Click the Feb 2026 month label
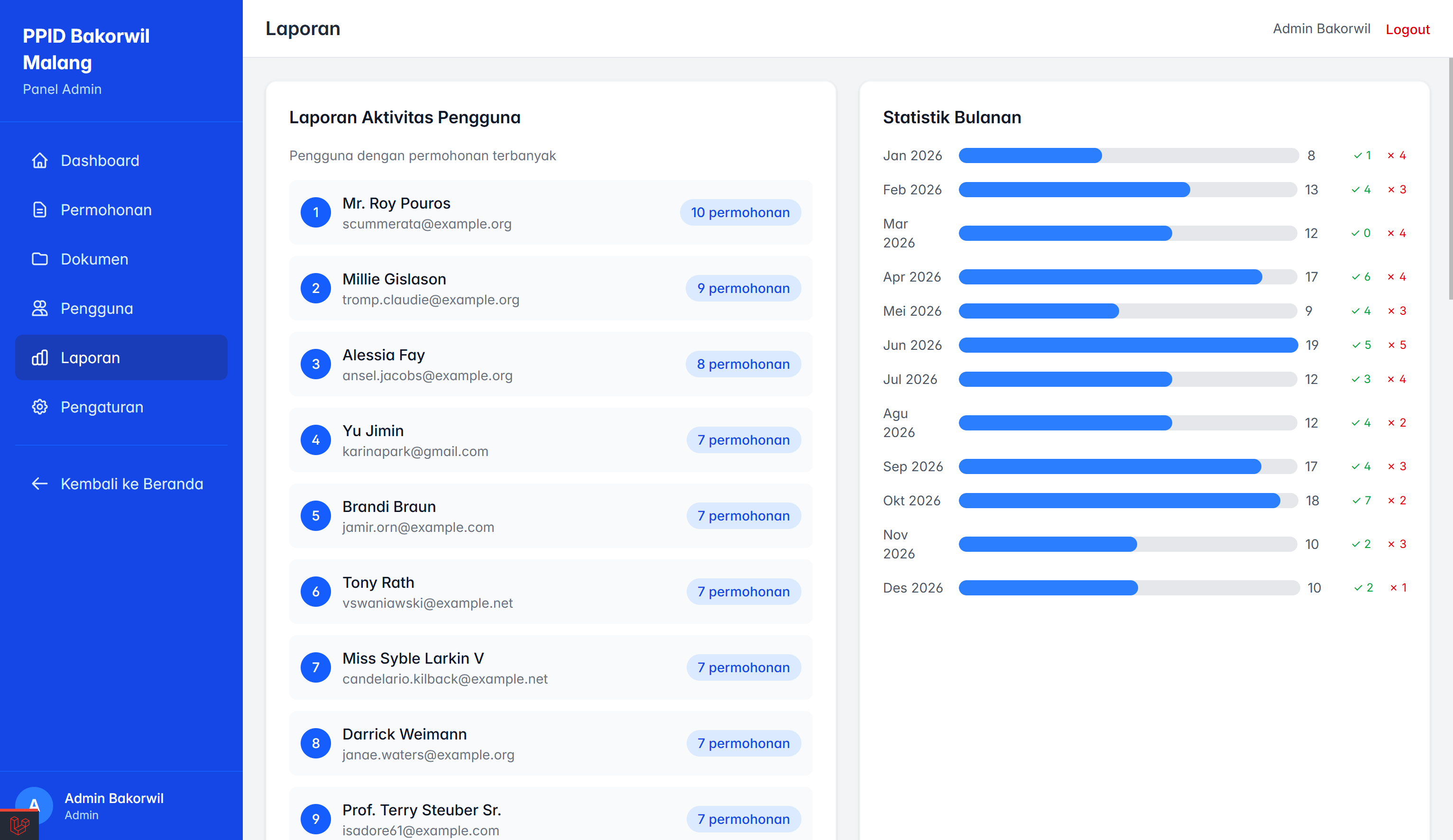 point(912,190)
